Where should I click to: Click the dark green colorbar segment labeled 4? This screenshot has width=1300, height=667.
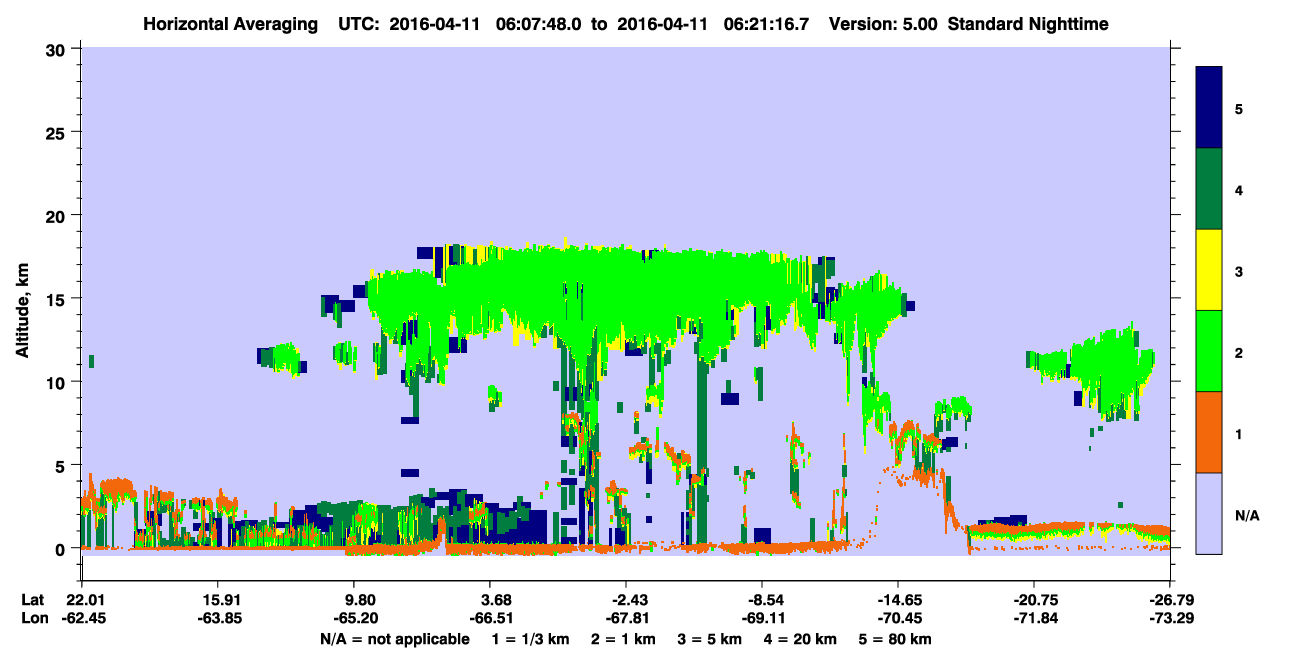pos(1209,189)
